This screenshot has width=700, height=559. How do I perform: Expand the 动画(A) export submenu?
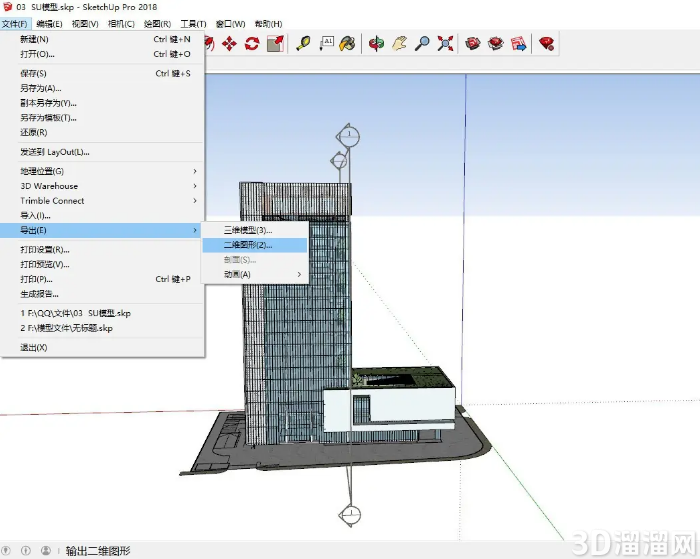click(254, 274)
